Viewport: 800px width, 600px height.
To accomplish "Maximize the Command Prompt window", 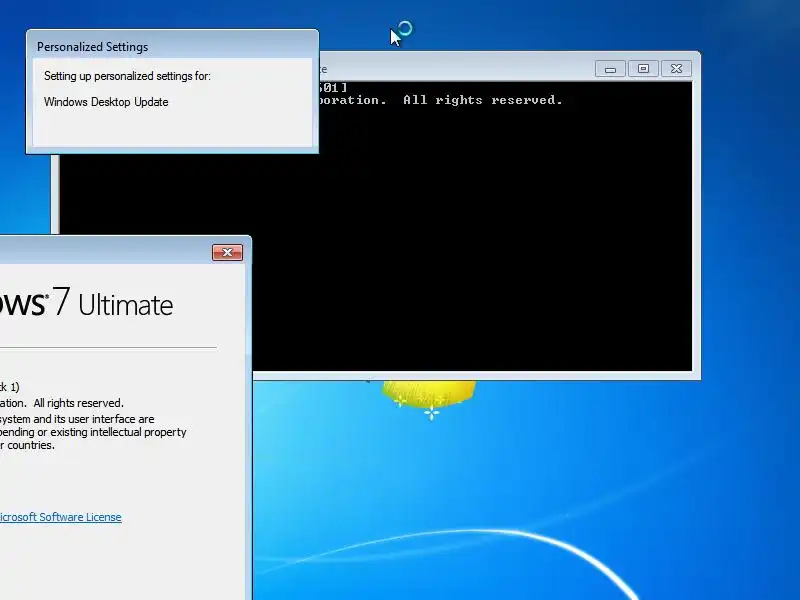I will point(643,69).
